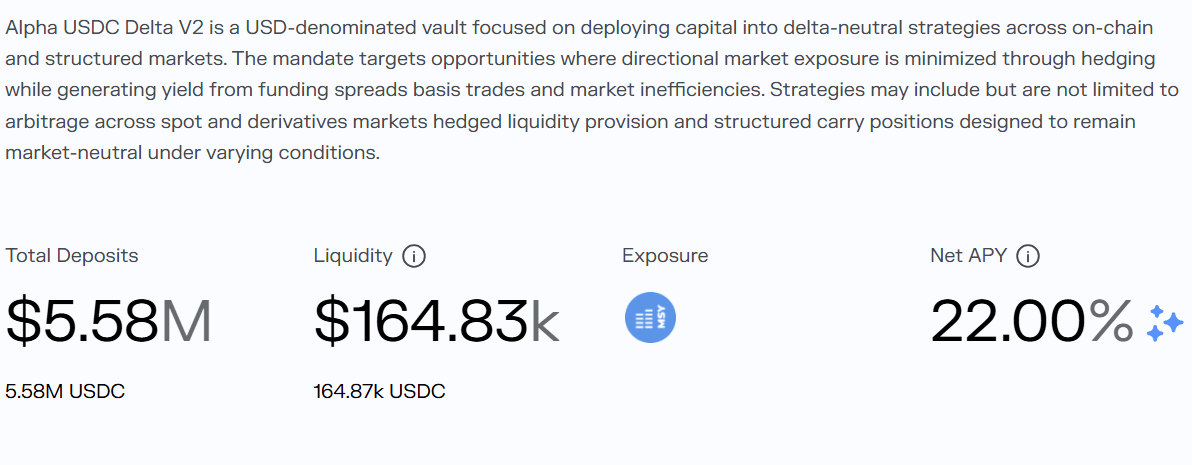Click the 164.87k USDC amount
The height and width of the screenshot is (465, 1192).
pos(379,391)
